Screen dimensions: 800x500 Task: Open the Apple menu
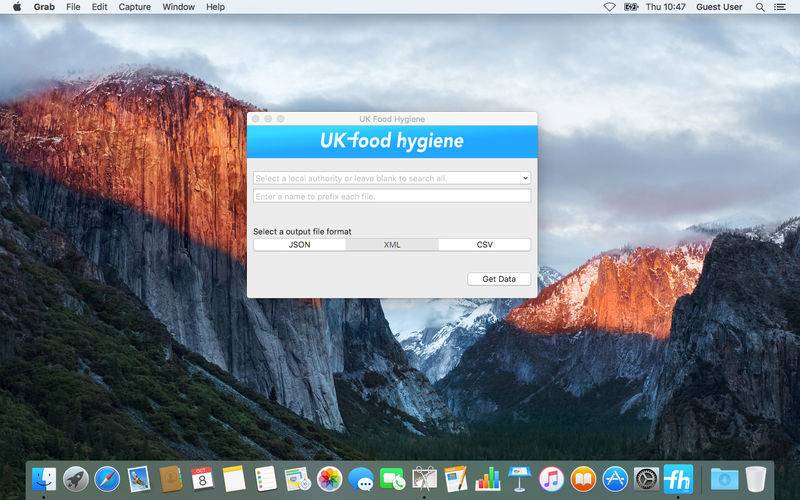point(16,7)
